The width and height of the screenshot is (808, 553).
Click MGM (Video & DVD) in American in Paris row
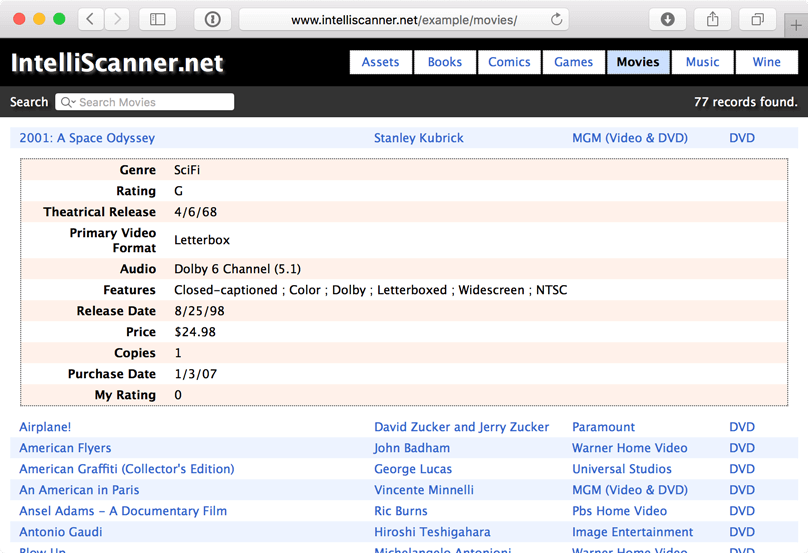(x=630, y=490)
